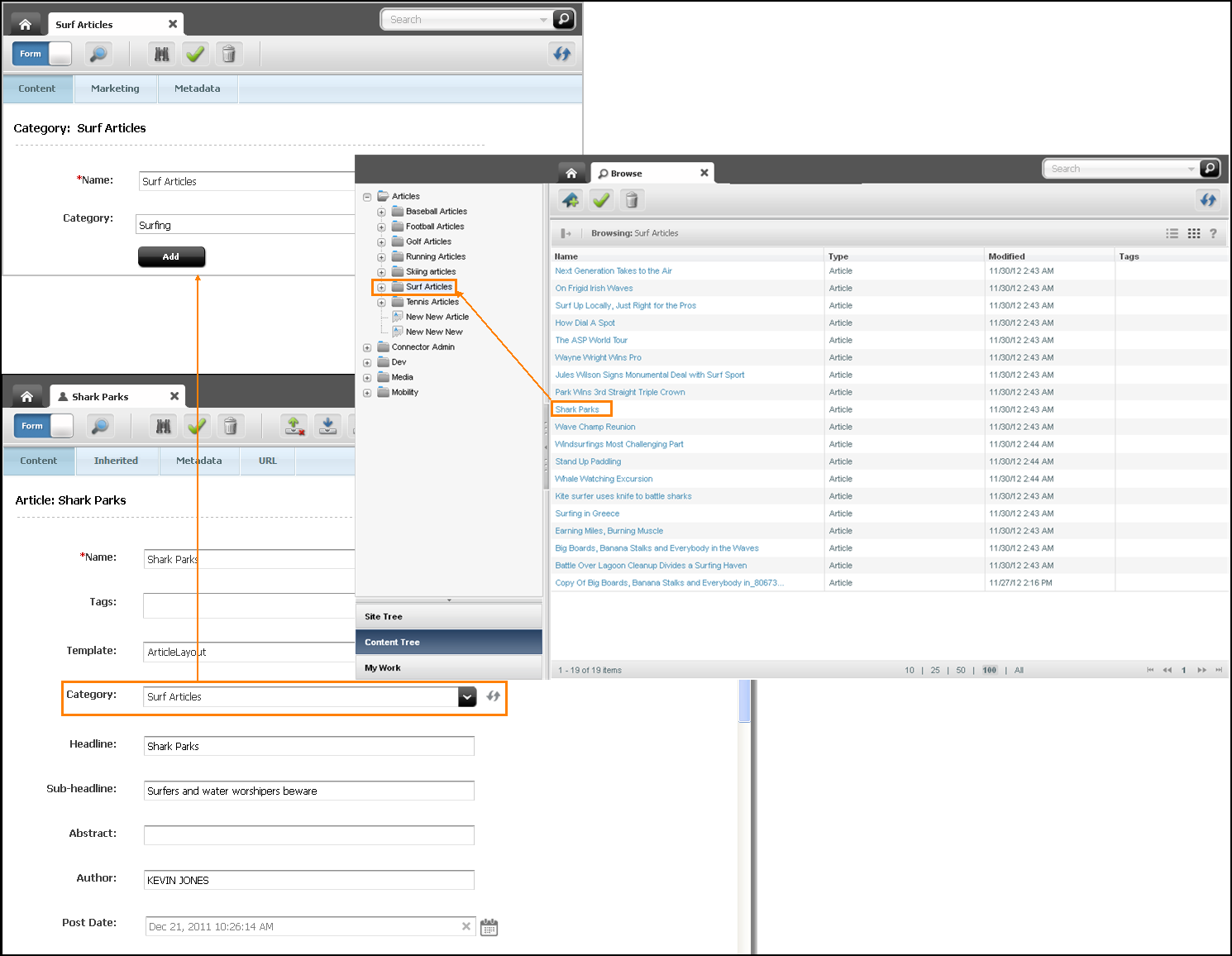Click binoculars icon in Surf Articles toolbar
Image resolution: width=1232 pixels, height=956 pixels.
[162, 54]
